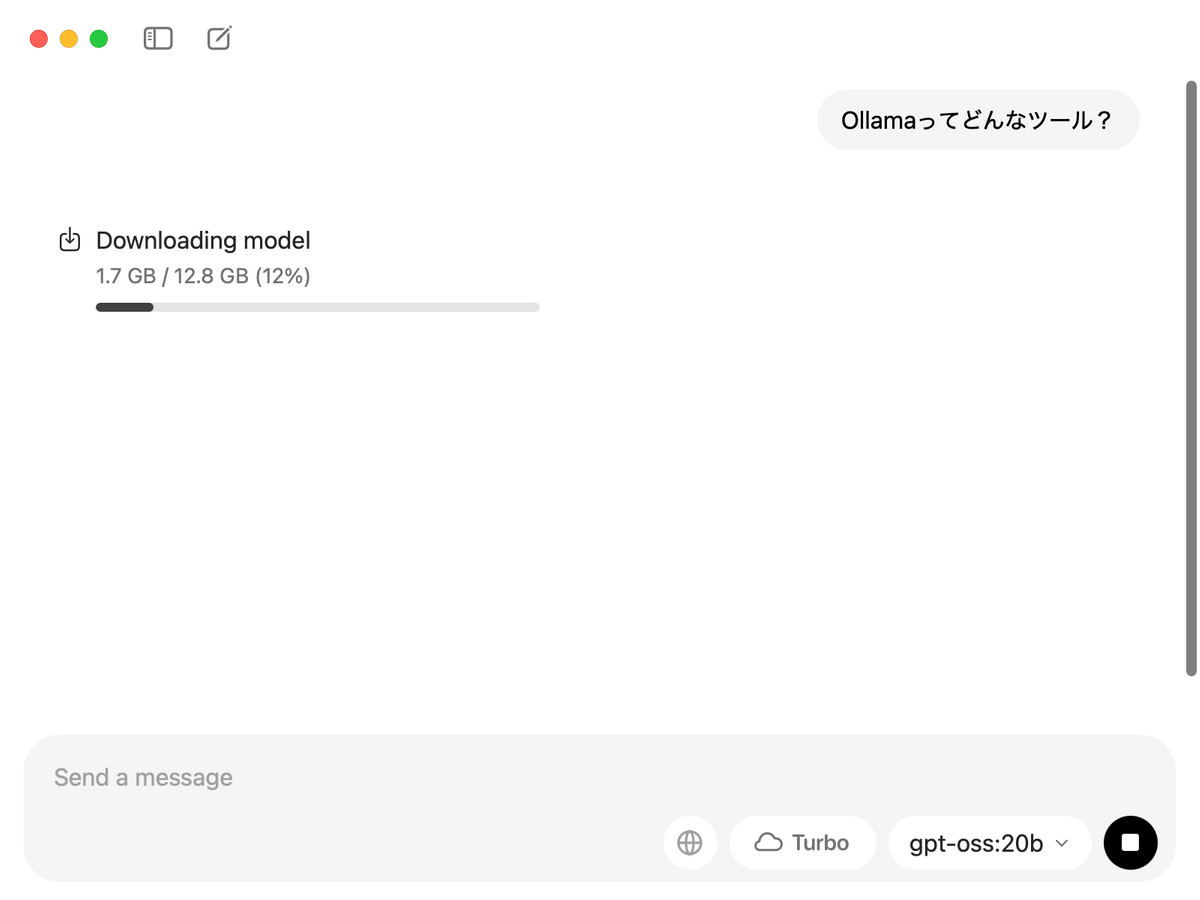This screenshot has width=1200, height=900.
Task: Click the 1.7 GB / 12.8 GB (12%) text
Action: (x=203, y=276)
